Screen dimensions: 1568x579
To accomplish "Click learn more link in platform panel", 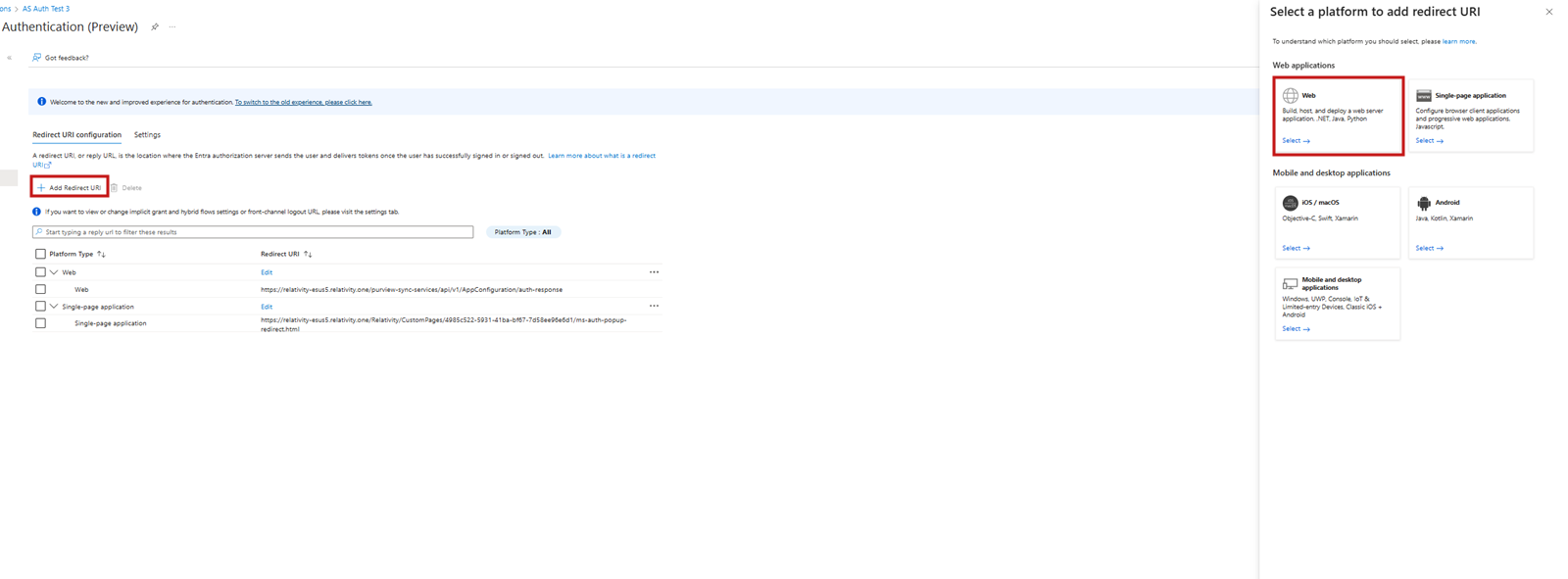I will (1458, 41).
